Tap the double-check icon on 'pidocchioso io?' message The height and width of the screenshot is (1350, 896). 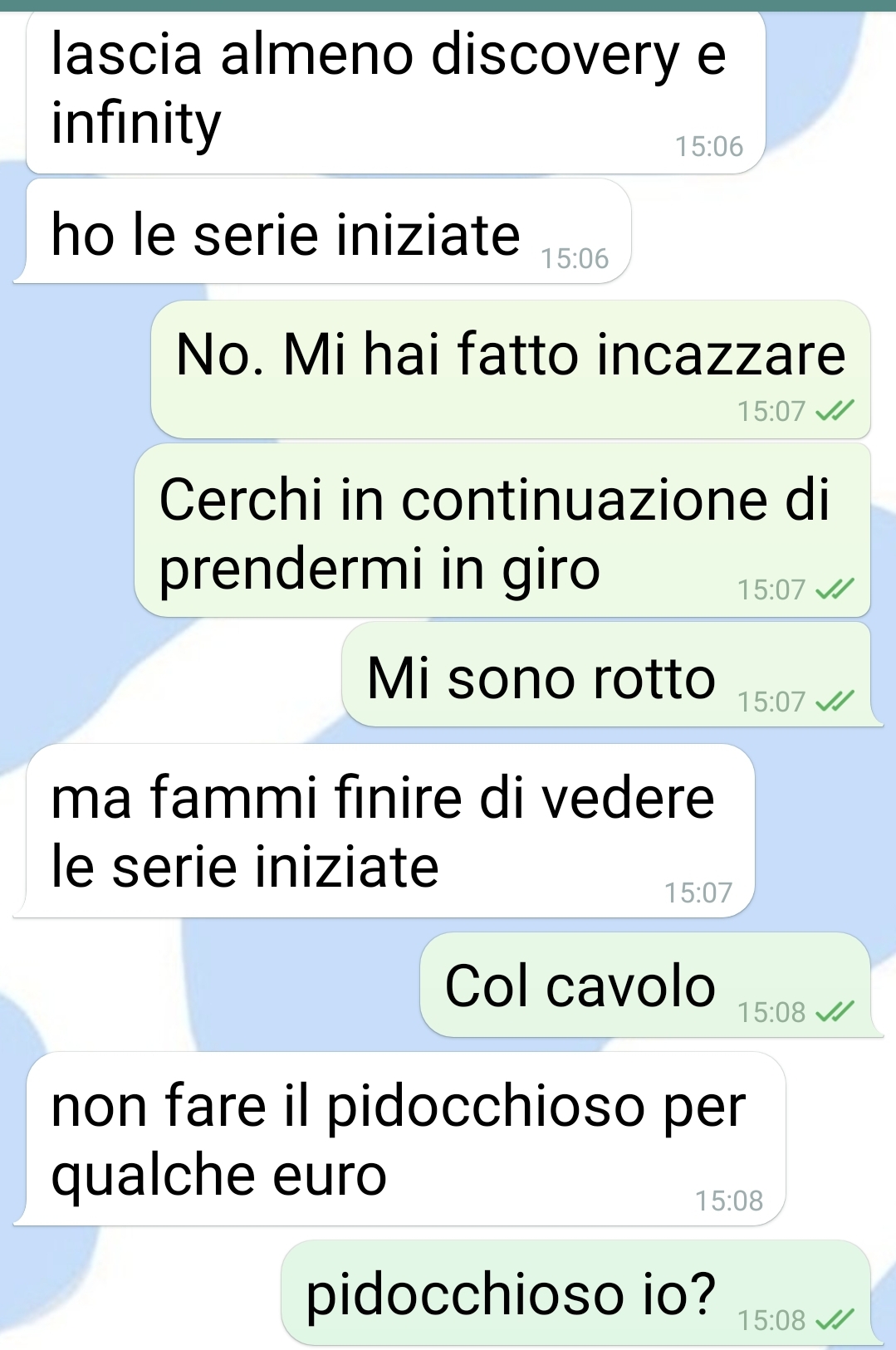[835, 1320]
